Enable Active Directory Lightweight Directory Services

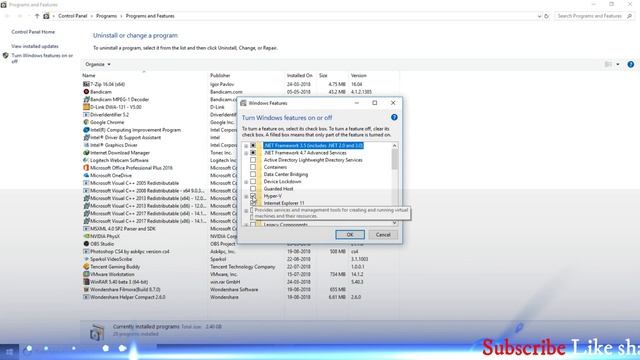[x=253, y=160]
